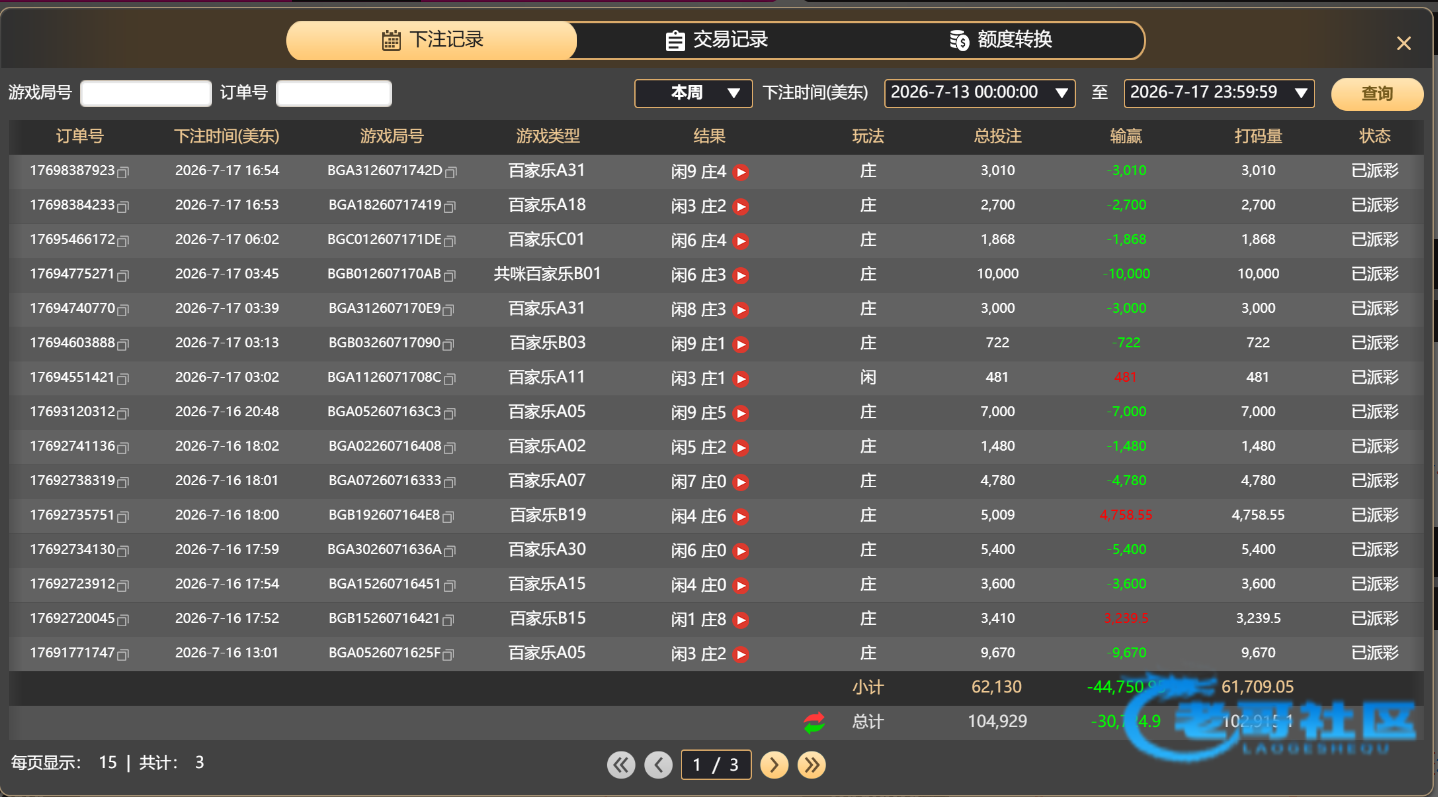Click time cell 2026-7-16 13:01
This screenshot has width=1438, height=797.
[227, 653]
